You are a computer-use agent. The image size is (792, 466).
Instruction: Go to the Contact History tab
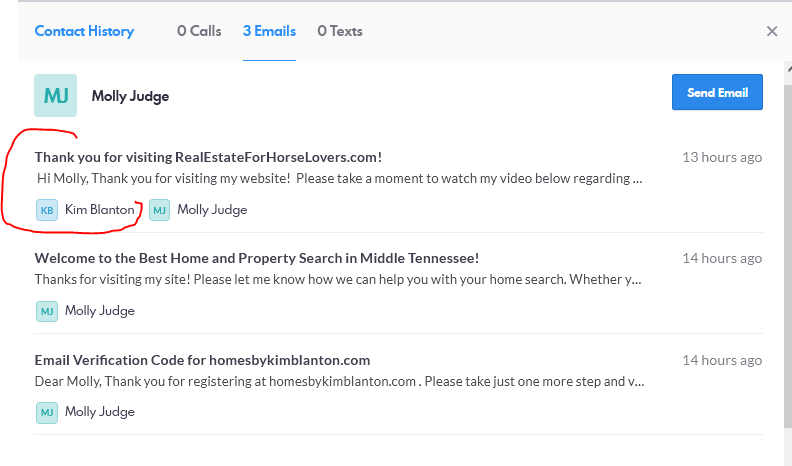pyautogui.click(x=84, y=31)
